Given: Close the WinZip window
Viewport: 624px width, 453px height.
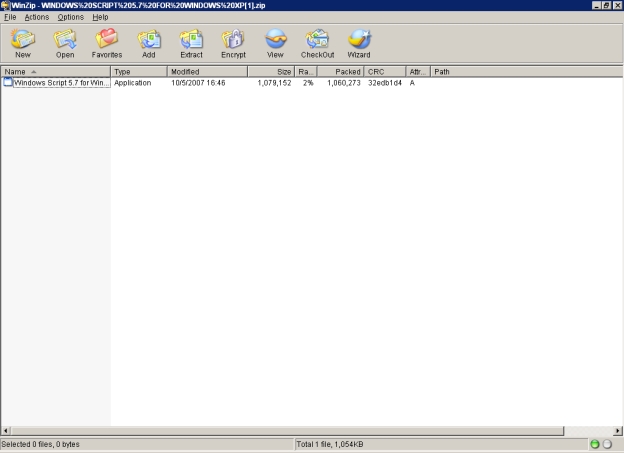Looking at the screenshot, I should (617, 5).
